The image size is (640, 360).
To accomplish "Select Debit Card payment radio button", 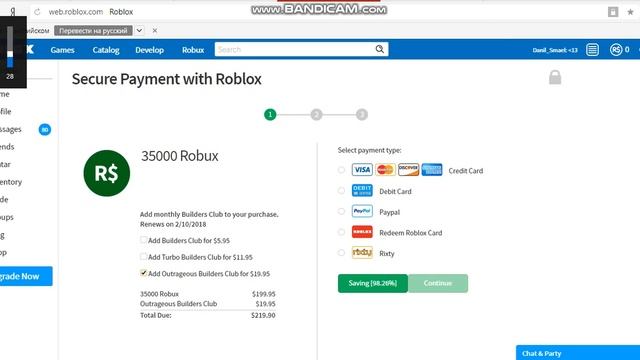I will pos(341,191).
